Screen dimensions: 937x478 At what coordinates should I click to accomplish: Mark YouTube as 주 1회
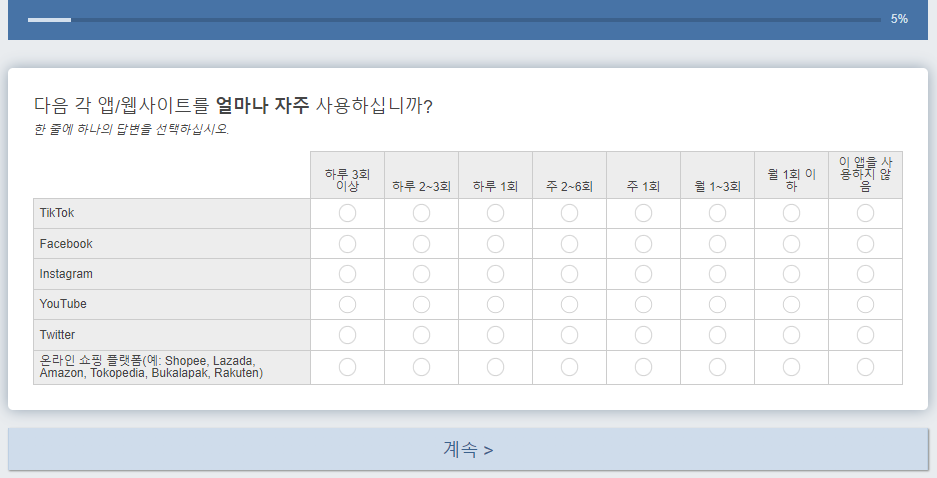tap(644, 305)
